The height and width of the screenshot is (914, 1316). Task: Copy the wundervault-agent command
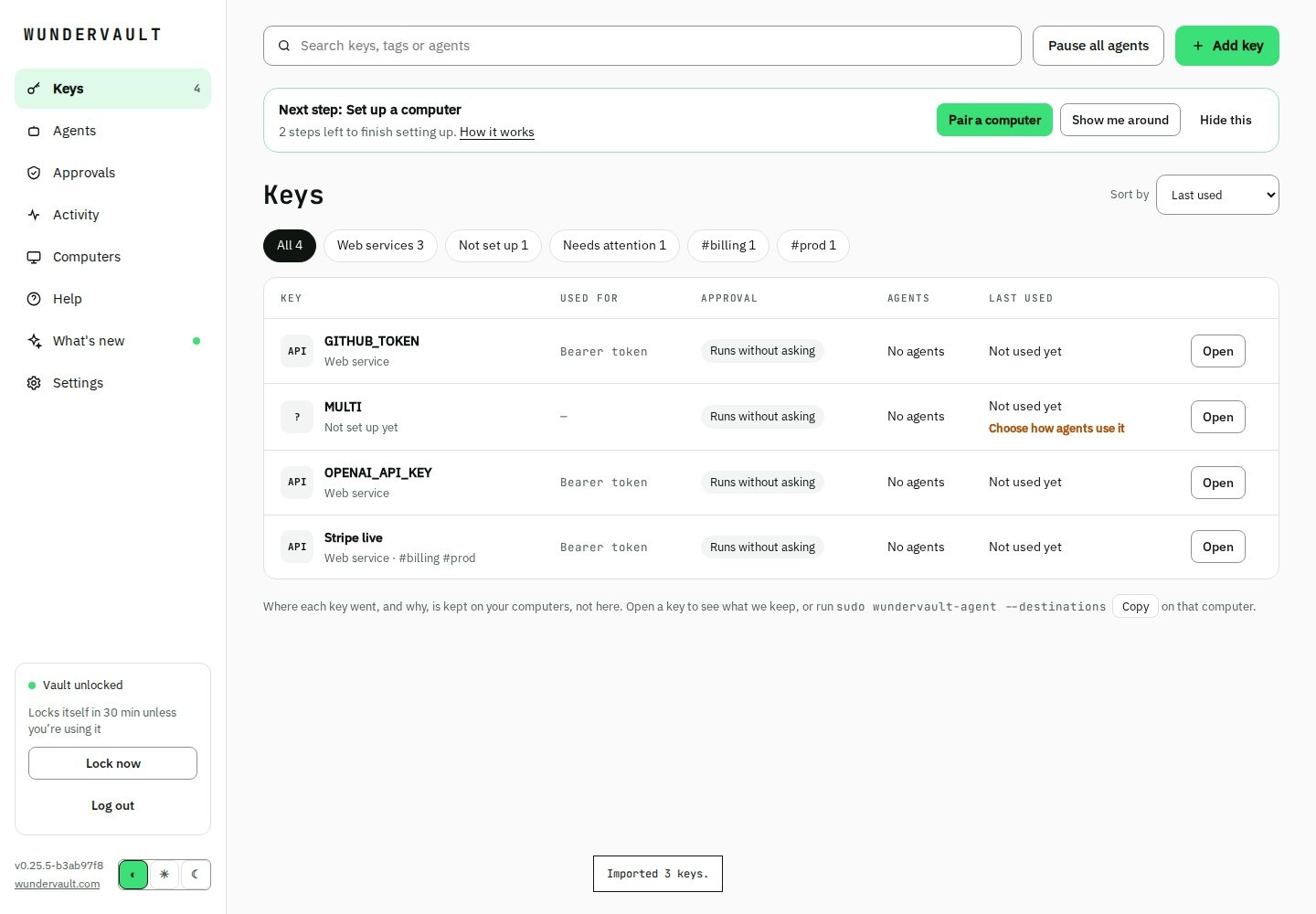(x=1135, y=606)
